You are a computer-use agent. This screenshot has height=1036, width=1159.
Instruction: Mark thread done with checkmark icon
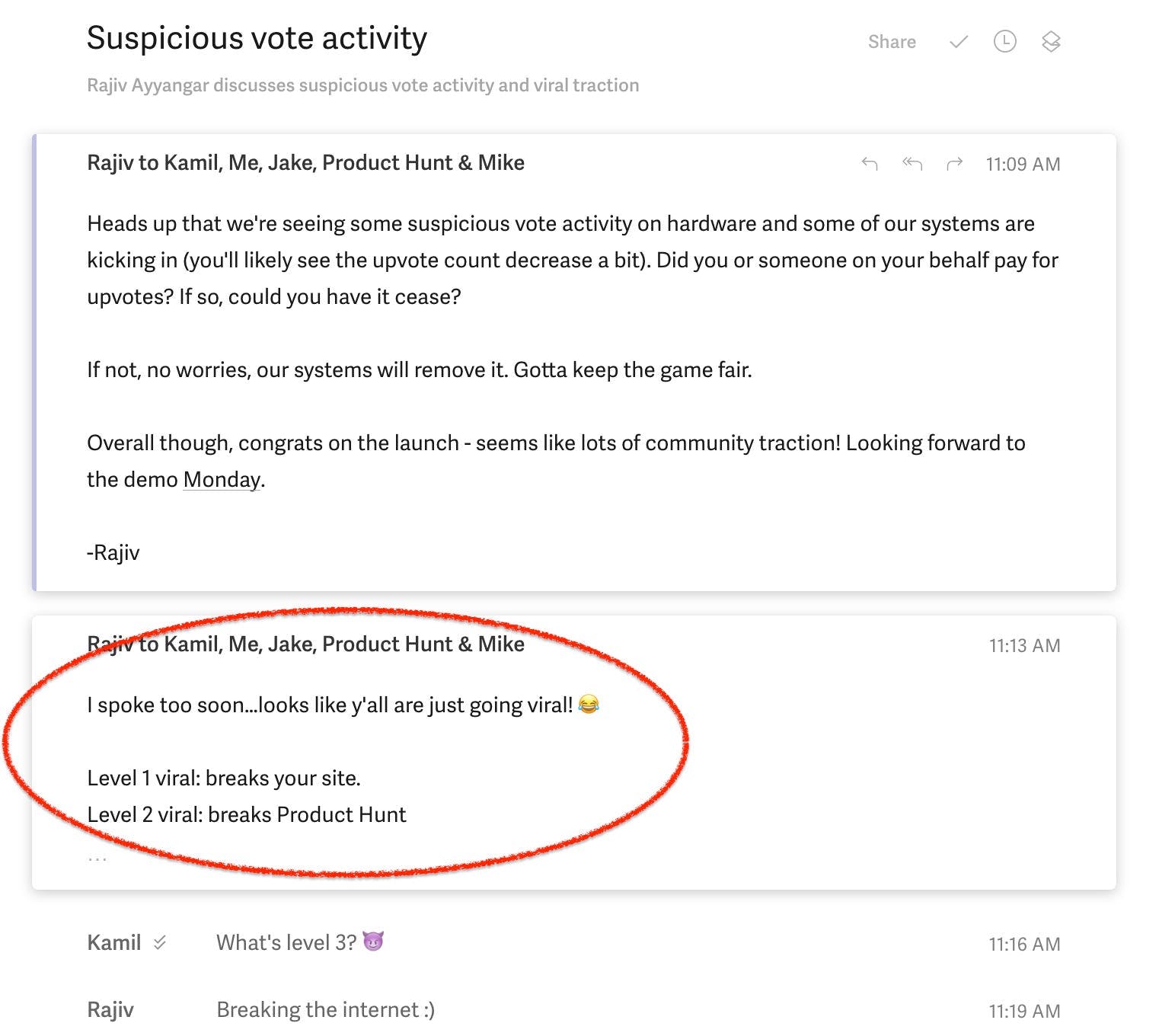click(959, 42)
